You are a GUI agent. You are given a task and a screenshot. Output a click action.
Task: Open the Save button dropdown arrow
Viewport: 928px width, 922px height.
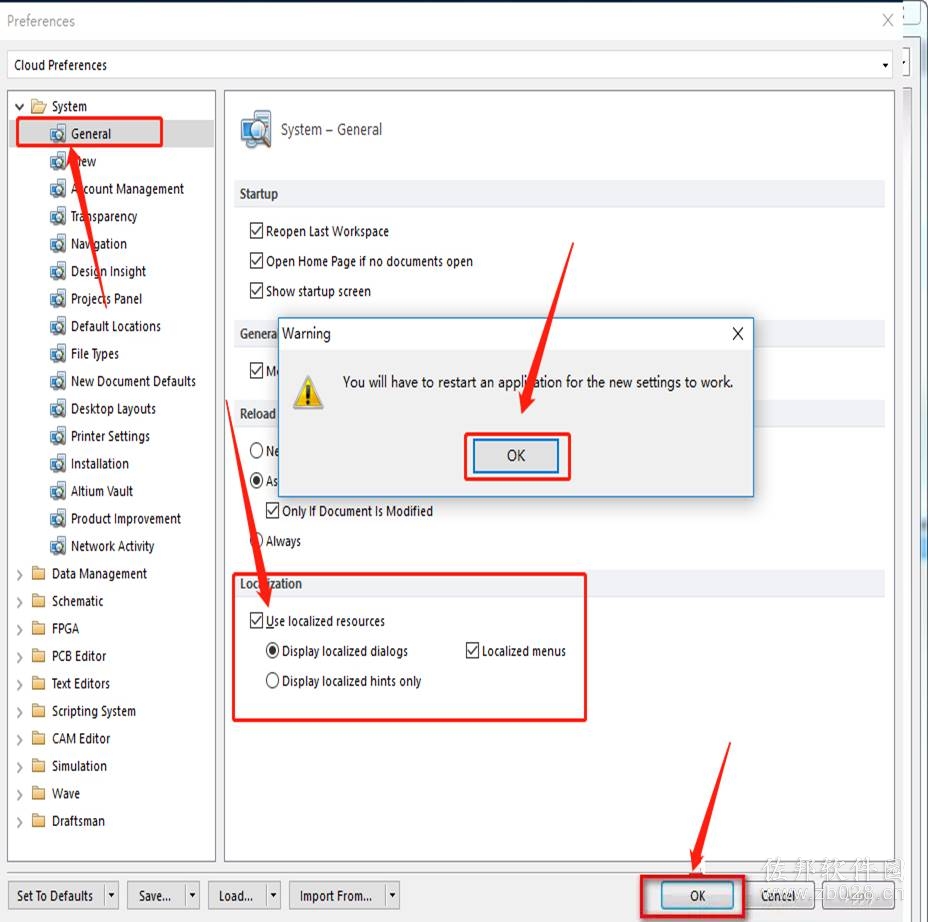click(192, 895)
